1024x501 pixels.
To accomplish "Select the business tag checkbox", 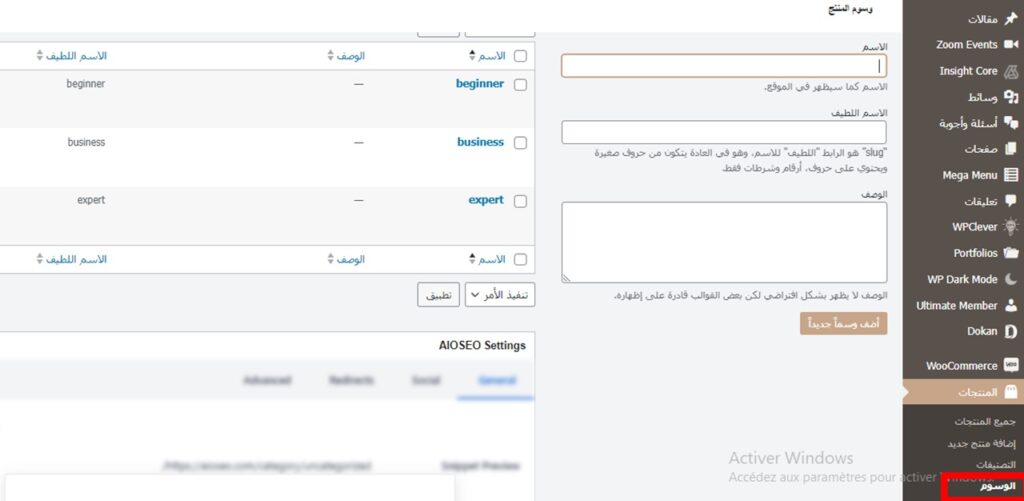I will tap(520, 143).
